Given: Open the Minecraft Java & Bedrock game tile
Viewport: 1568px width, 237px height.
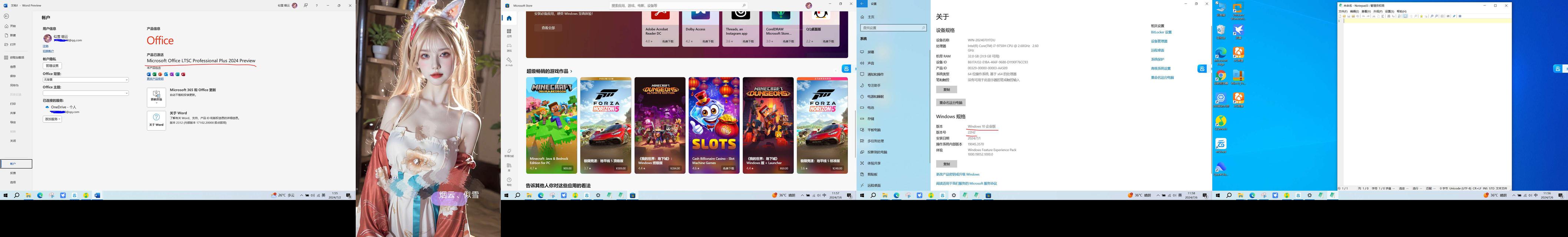Looking at the screenshot, I should [551, 124].
